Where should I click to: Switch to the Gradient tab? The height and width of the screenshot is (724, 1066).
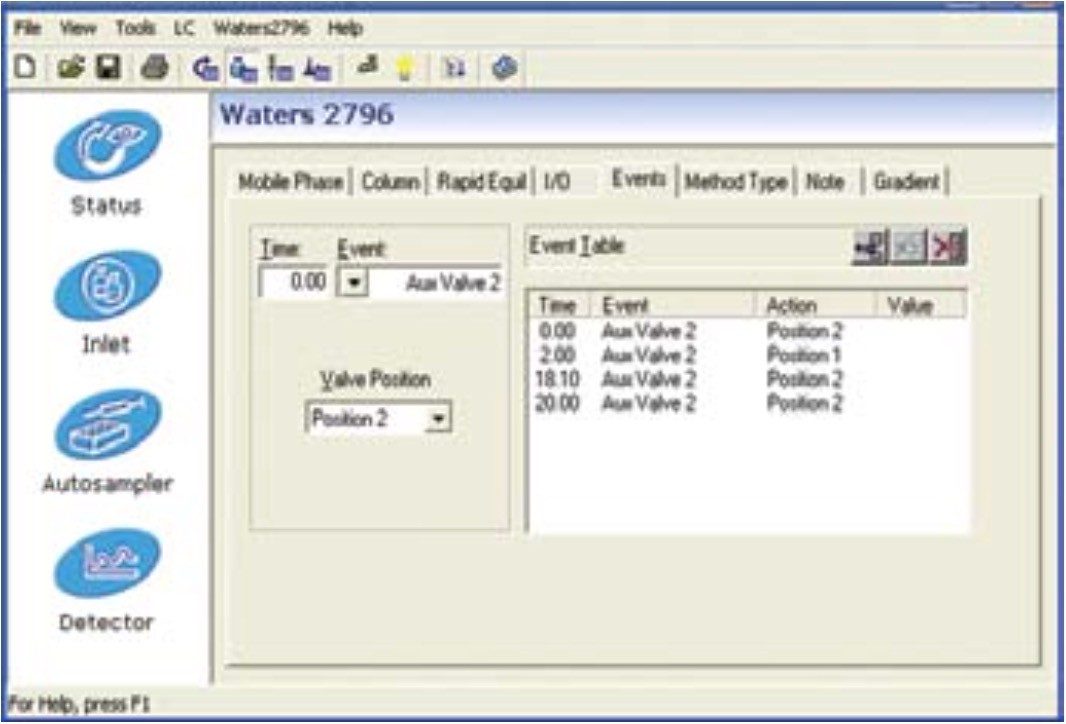point(906,182)
